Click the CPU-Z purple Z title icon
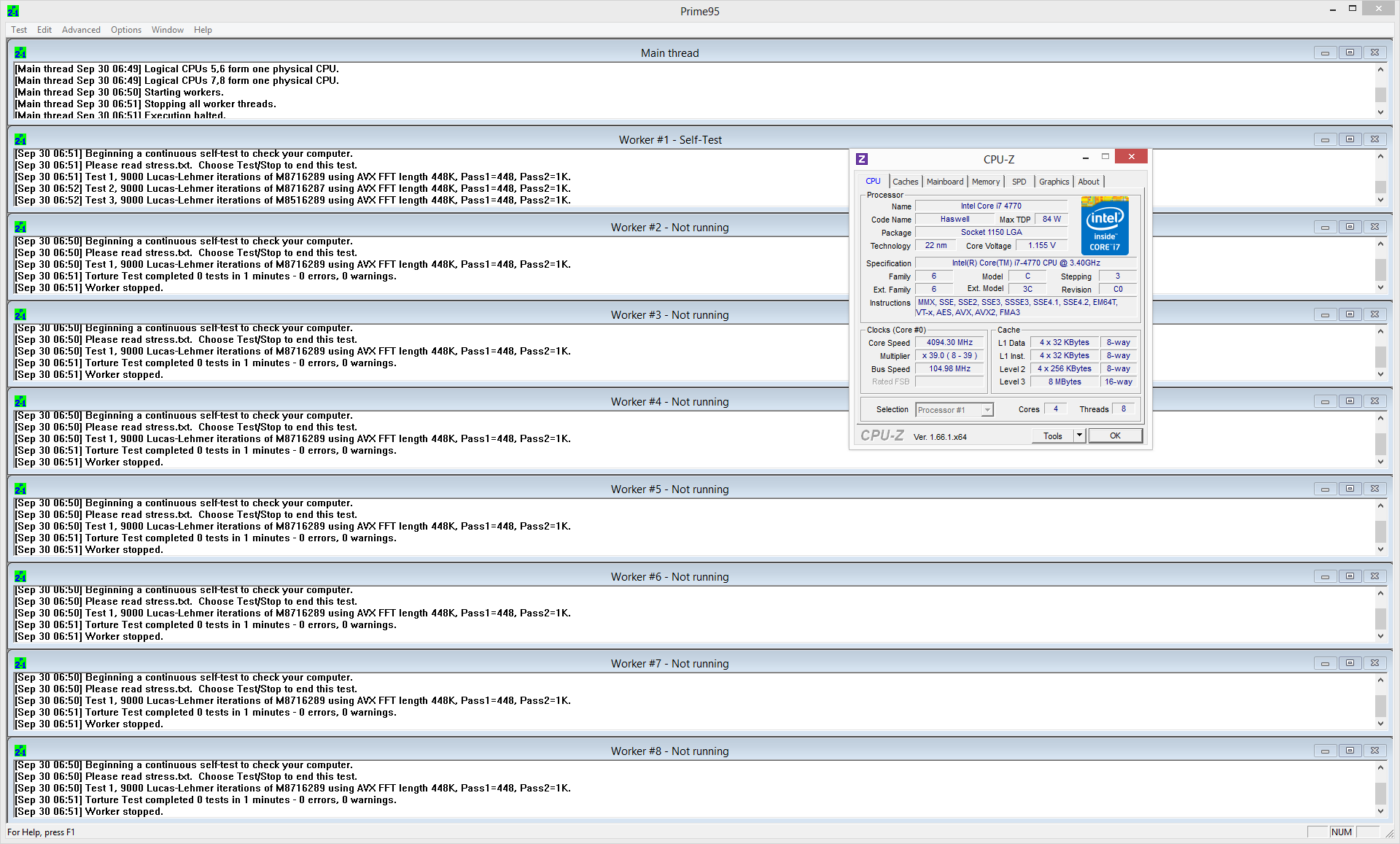 click(862, 159)
